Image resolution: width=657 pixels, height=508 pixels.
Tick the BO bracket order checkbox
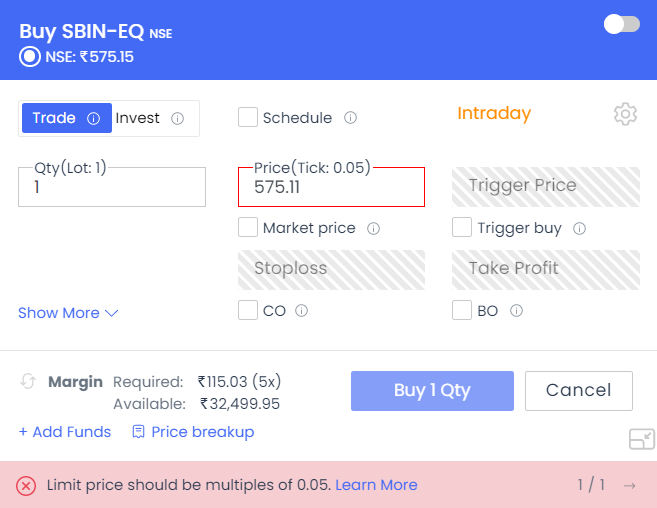pos(462,310)
